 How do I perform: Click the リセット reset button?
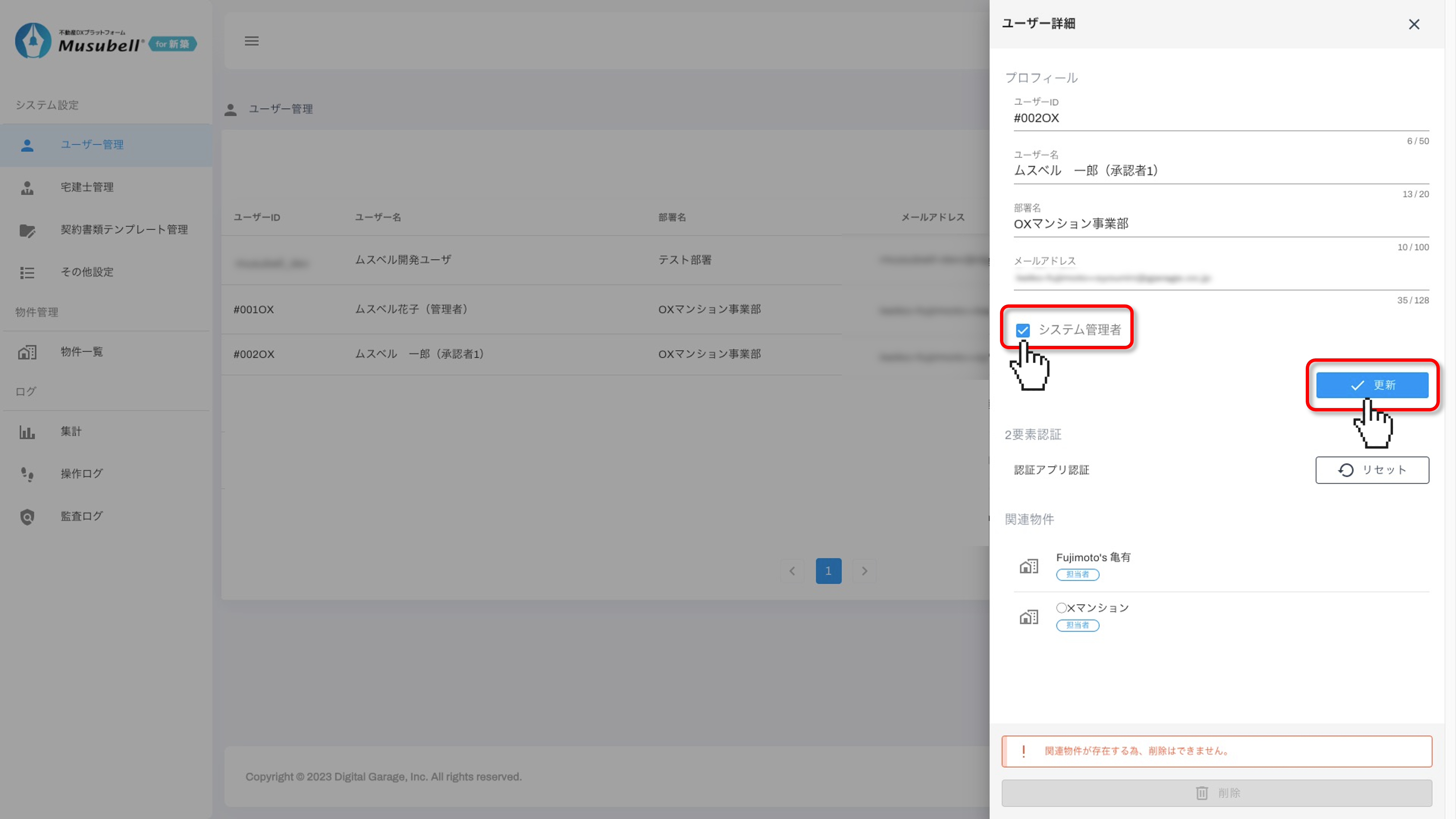tap(1372, 470)
